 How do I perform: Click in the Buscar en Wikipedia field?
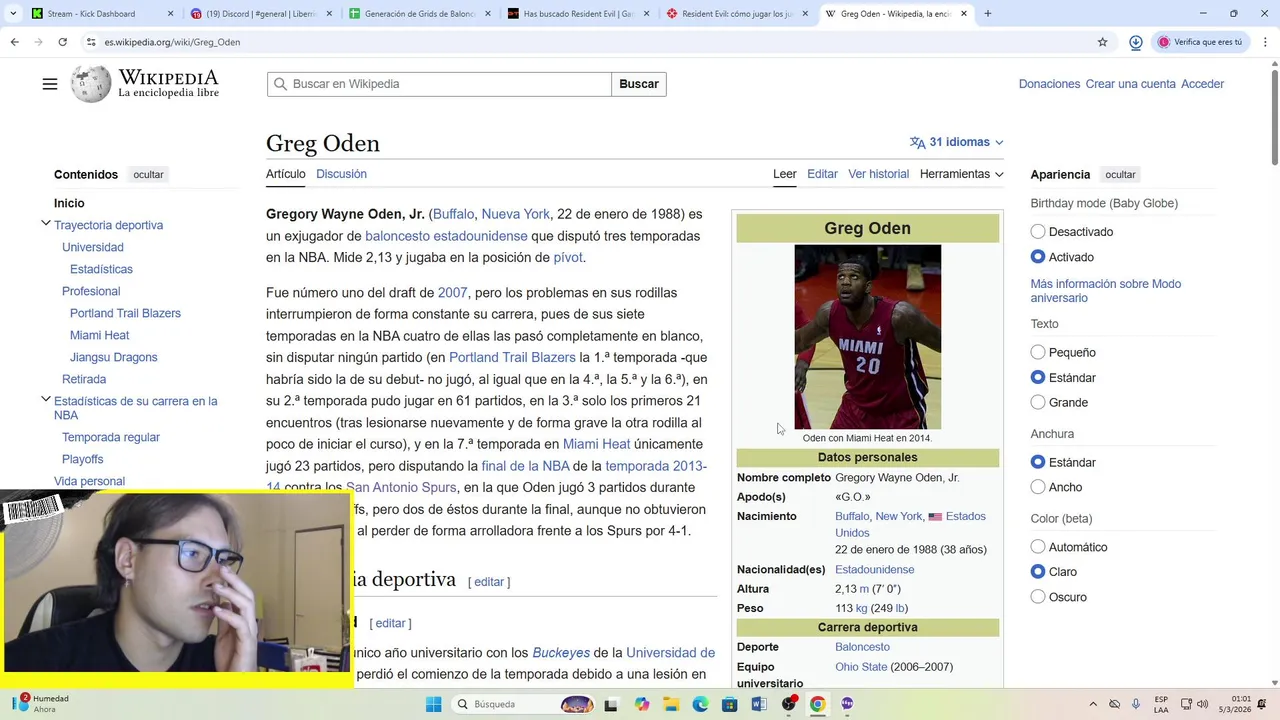(440, 84)
